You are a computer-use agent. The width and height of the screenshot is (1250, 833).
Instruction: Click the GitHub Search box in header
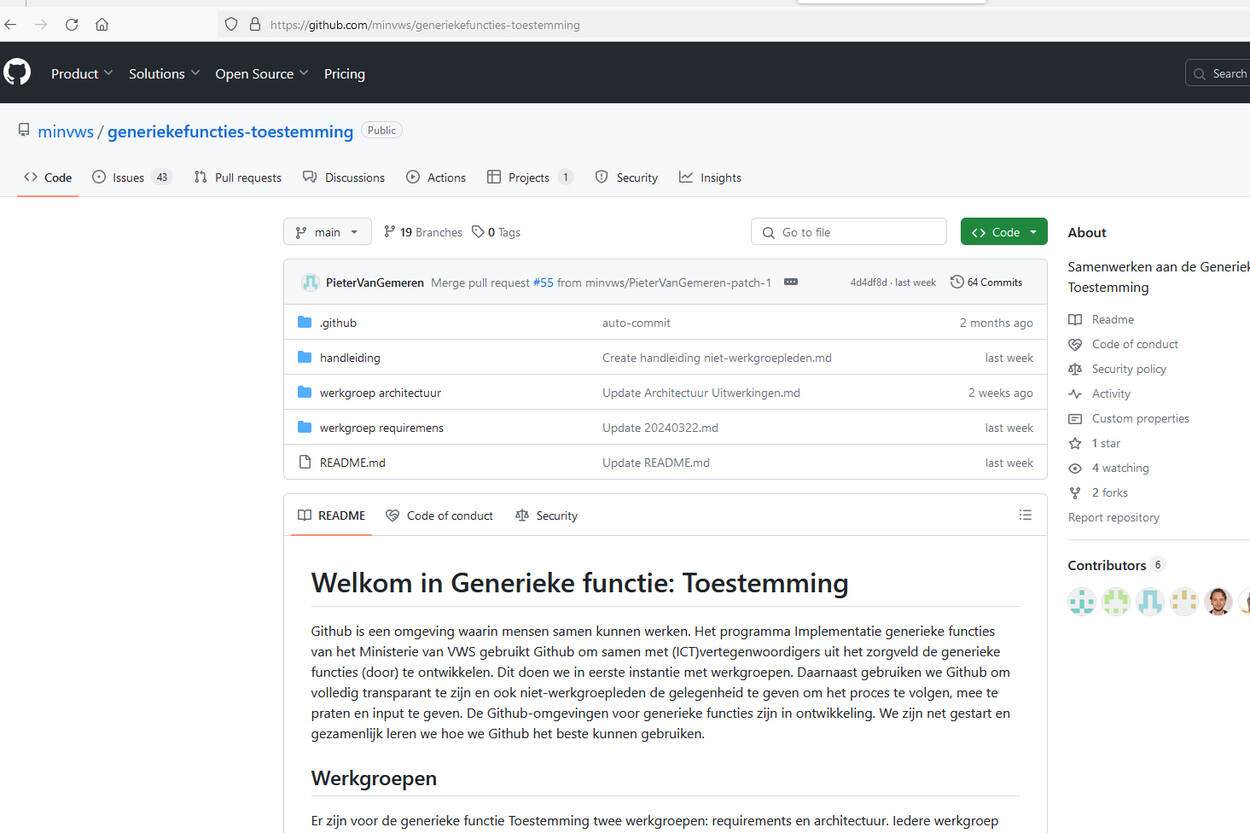pyautogui.click(x=1217, y=73)
